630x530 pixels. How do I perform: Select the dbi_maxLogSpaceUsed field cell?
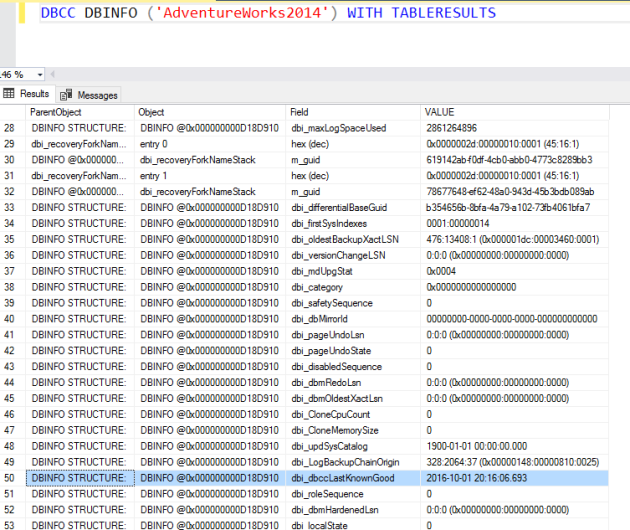click(x=353, y=128)
